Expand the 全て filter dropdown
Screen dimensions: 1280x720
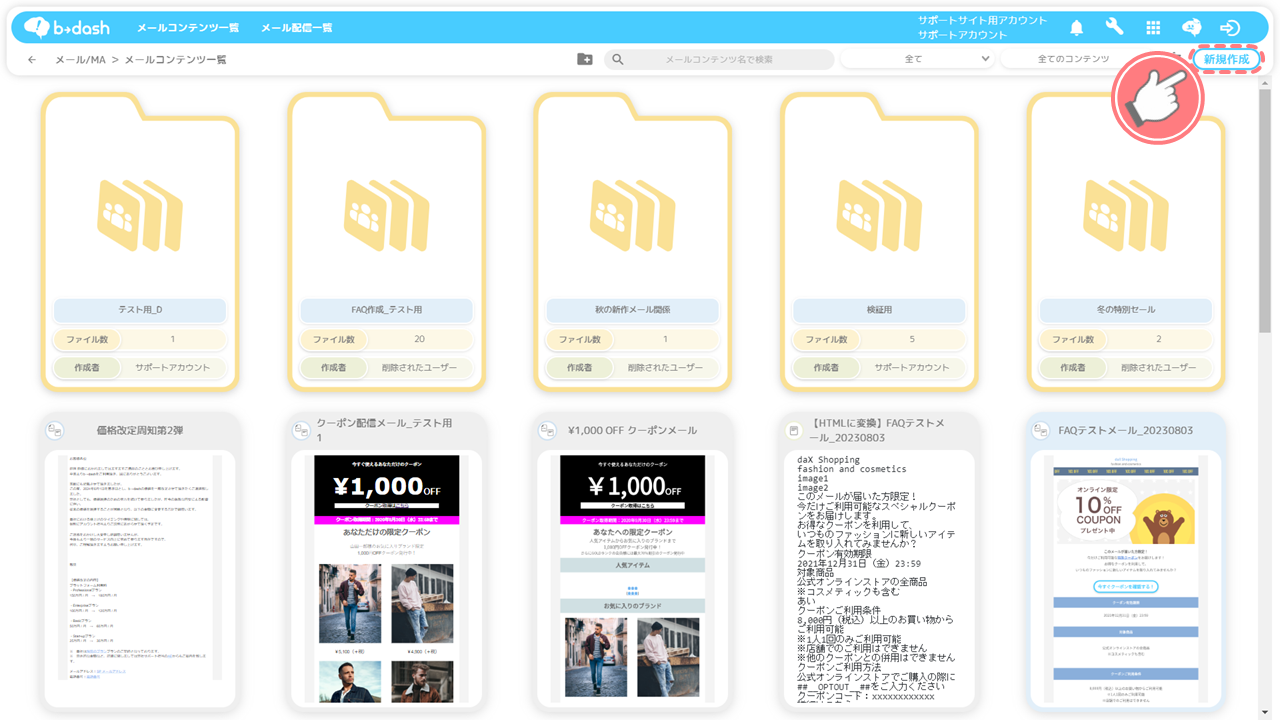coord(916,59)
